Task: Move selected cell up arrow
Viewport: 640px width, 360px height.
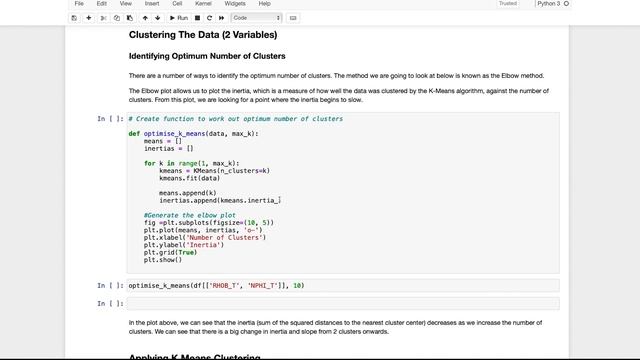Action: (145, 18)
